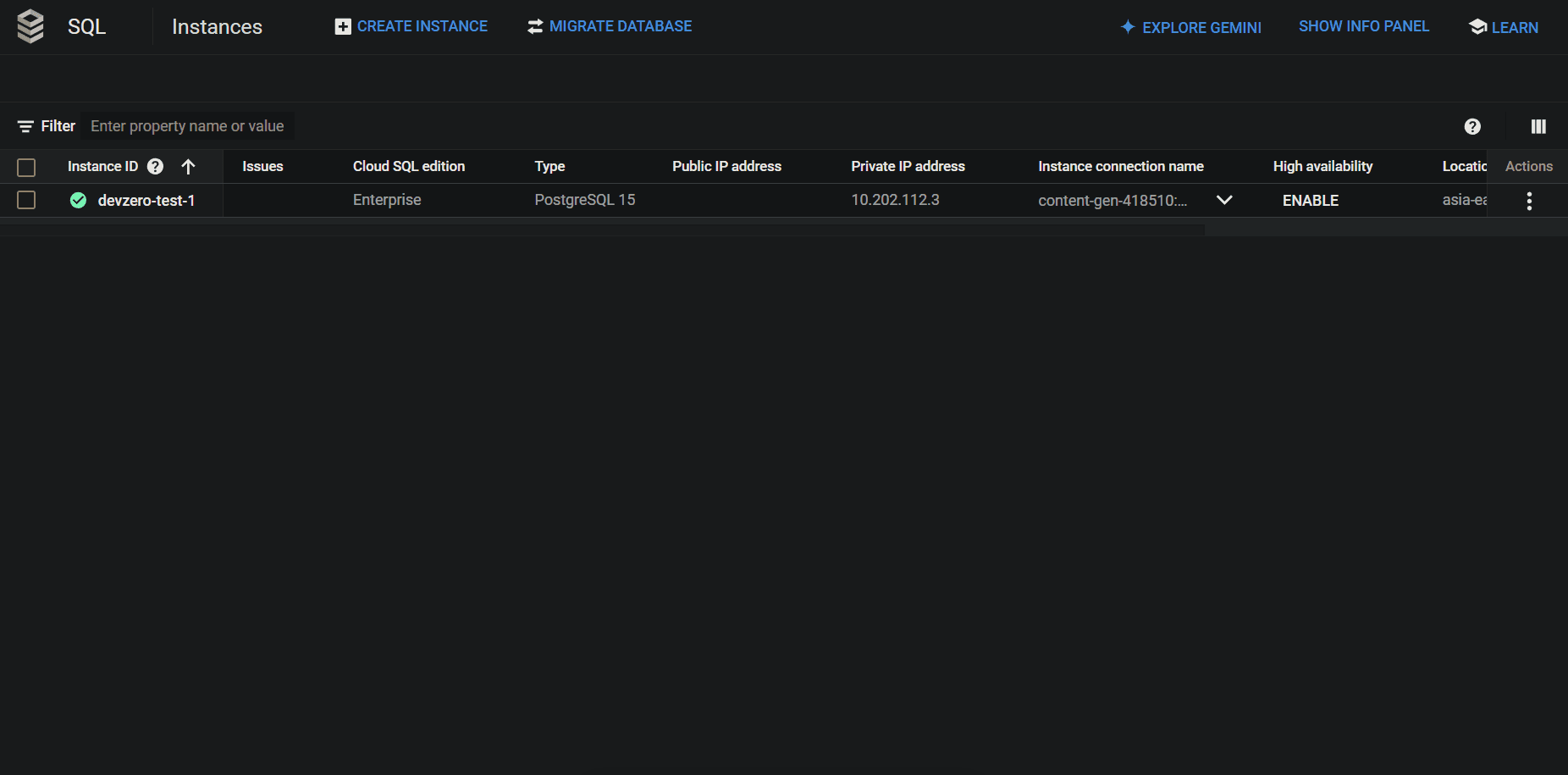
Task: Click SHOW INFO PANEL button
Action: [1364, 26]
